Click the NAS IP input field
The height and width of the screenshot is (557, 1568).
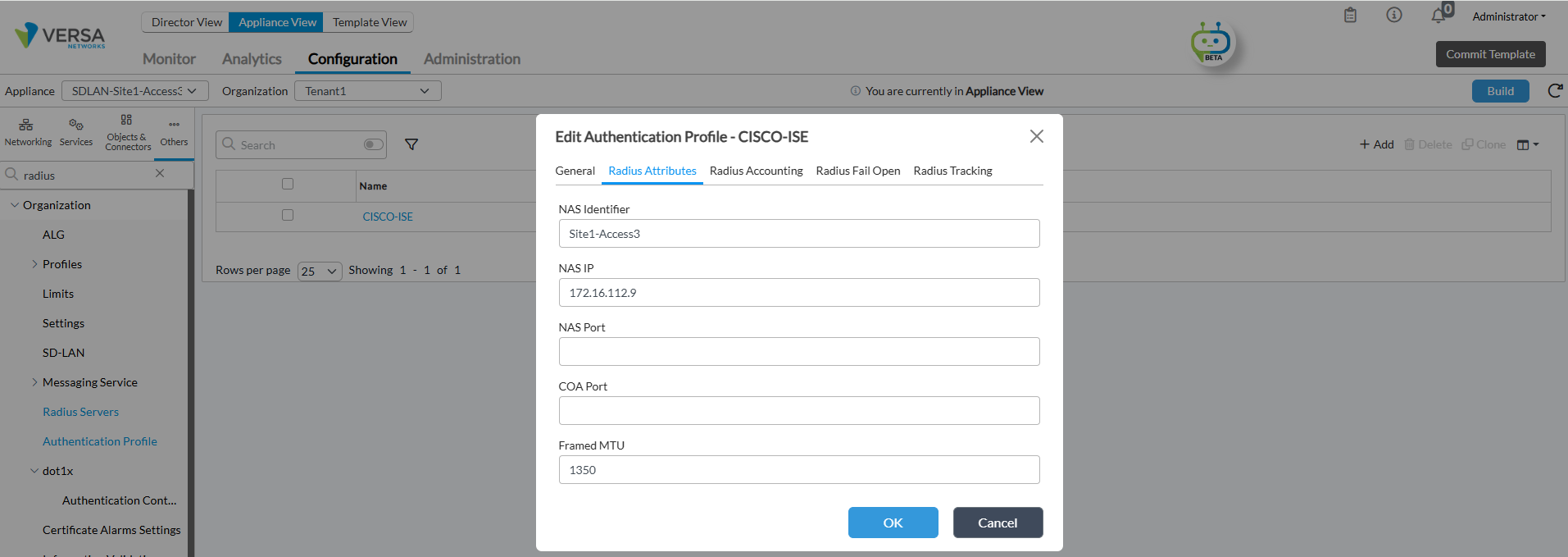[x=799, y=293]
